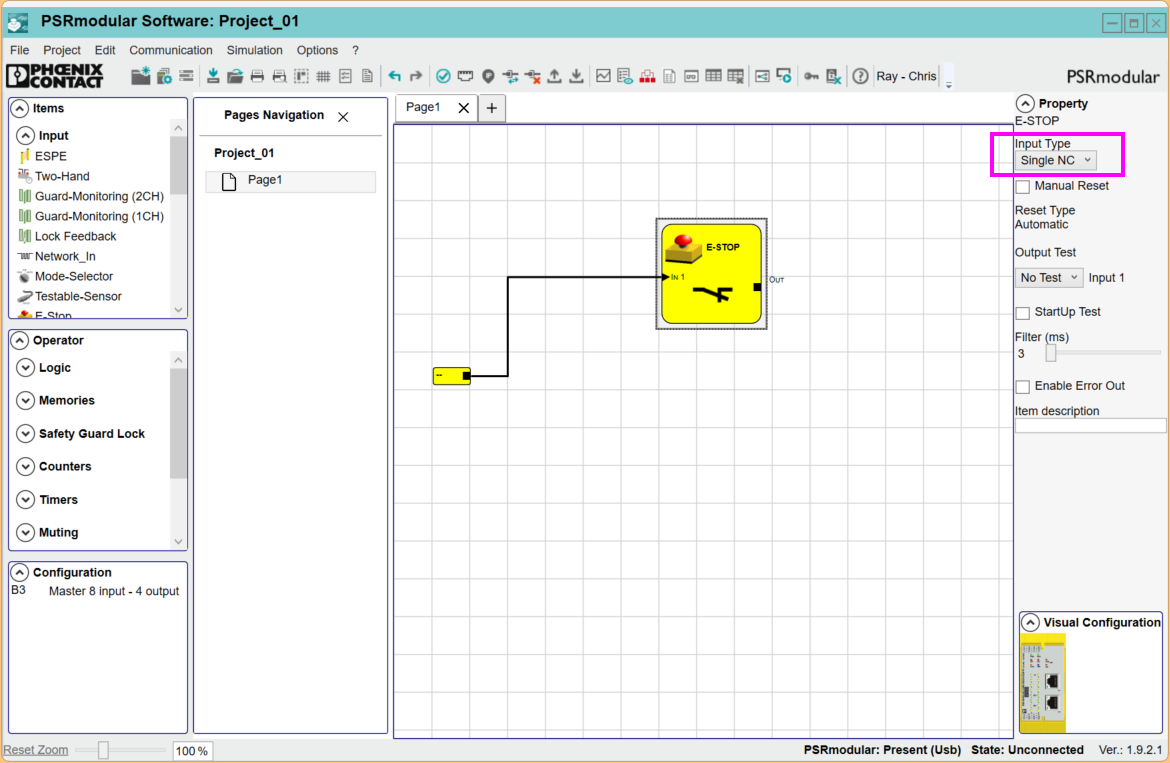The image size is (1170, 763).
Task: Open the graph monitor chart icon
Action: 603,75
